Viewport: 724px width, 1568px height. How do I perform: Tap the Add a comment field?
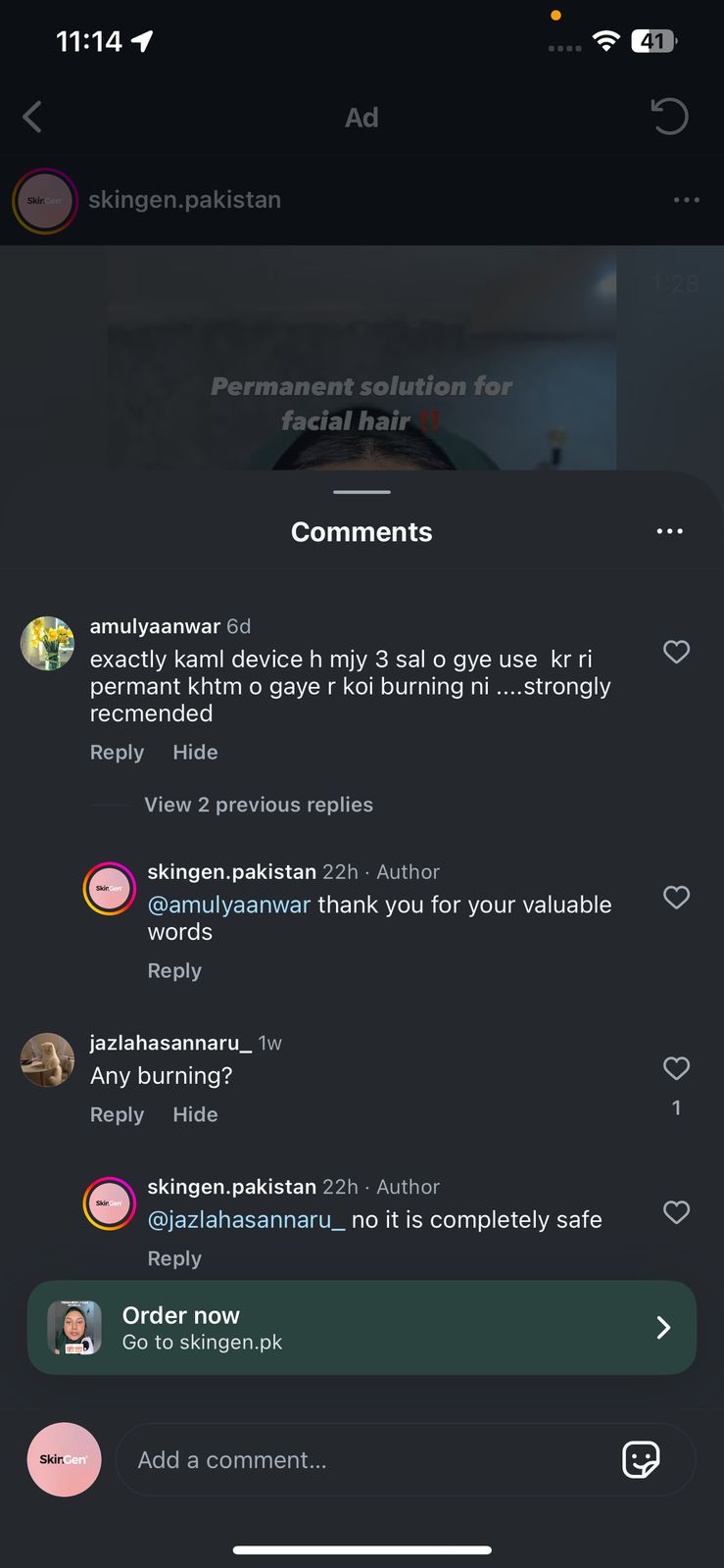pyautogui.click(x=372, y=1460)
